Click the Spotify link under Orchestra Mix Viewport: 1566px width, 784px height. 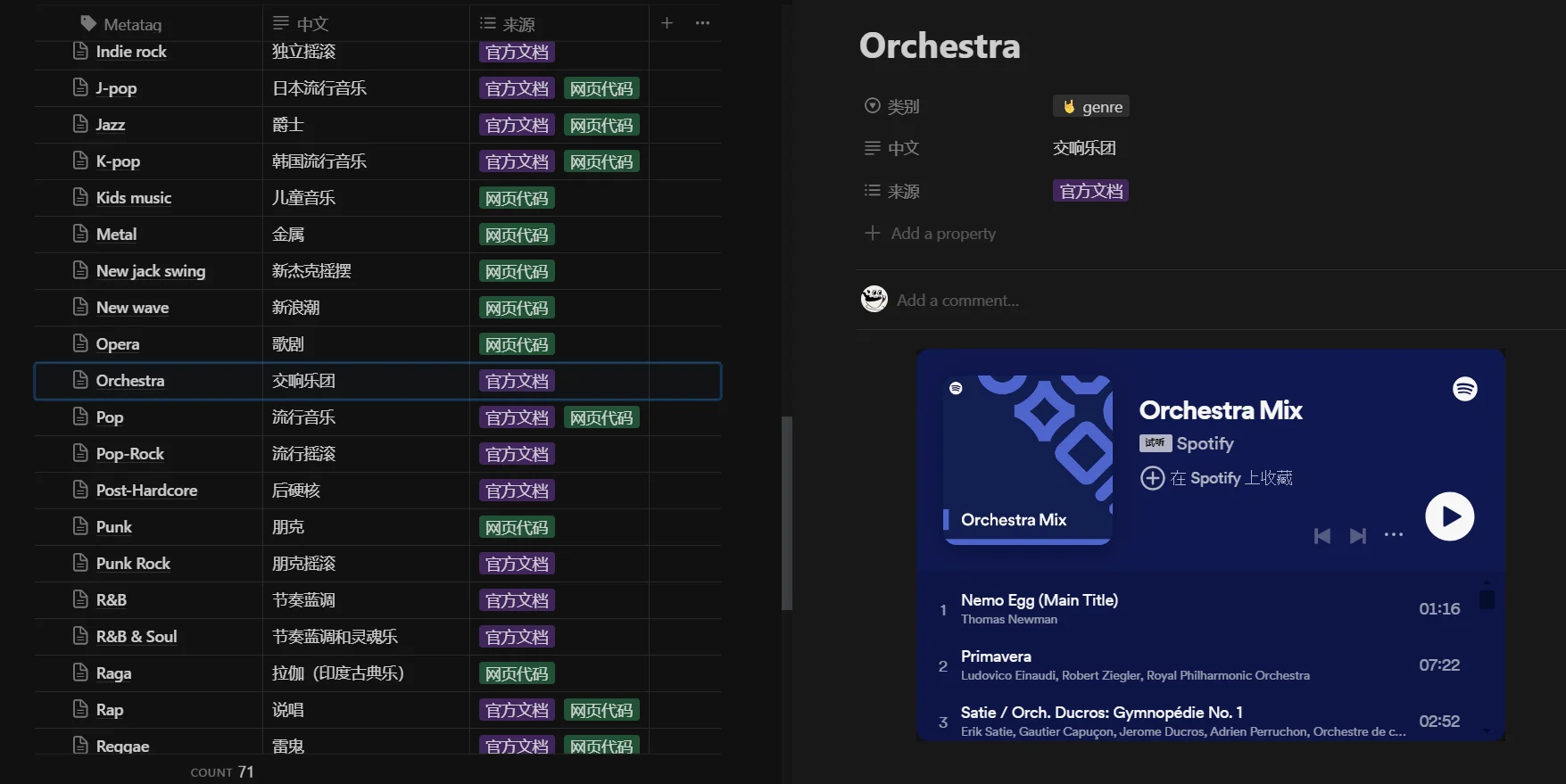point(1205,443)
